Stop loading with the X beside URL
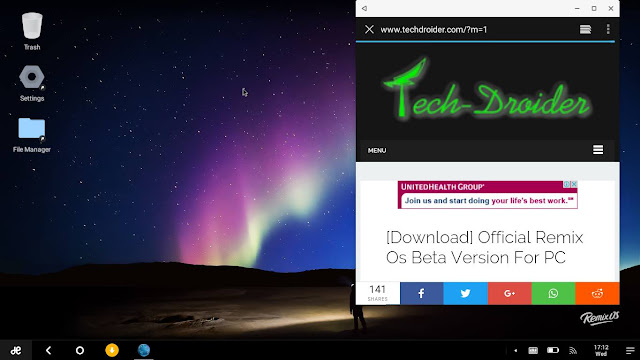The height and width of the screenshot is (360, 640). (x=369, y=29)
